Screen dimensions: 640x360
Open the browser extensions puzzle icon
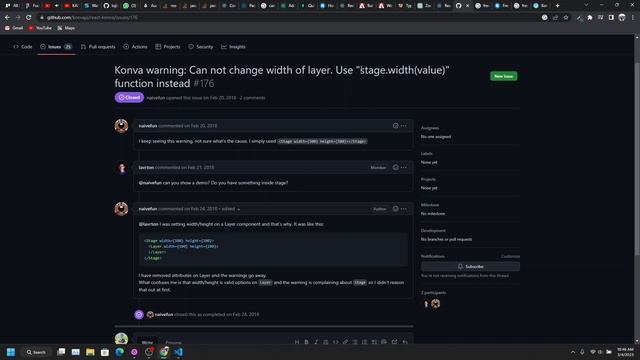coord(590,18)
